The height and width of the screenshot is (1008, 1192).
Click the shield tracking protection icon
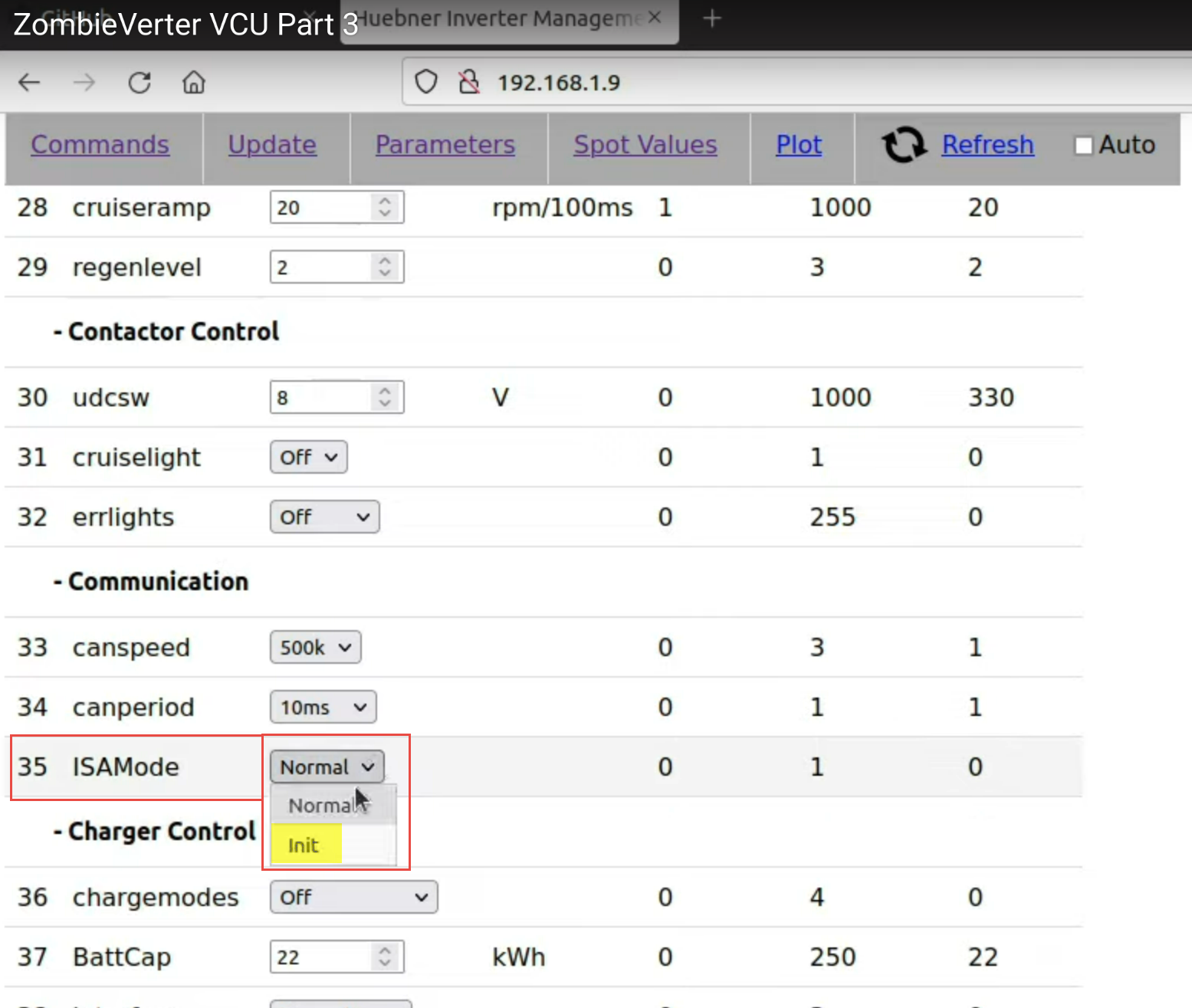pos(426,82)
